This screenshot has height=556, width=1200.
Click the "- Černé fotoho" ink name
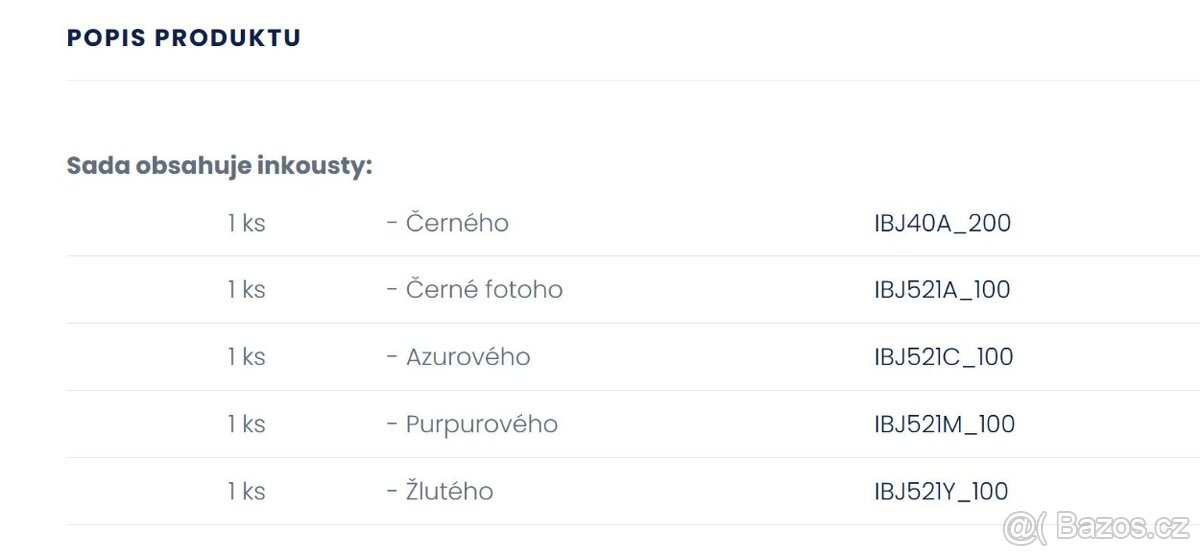tap(474, 290)
